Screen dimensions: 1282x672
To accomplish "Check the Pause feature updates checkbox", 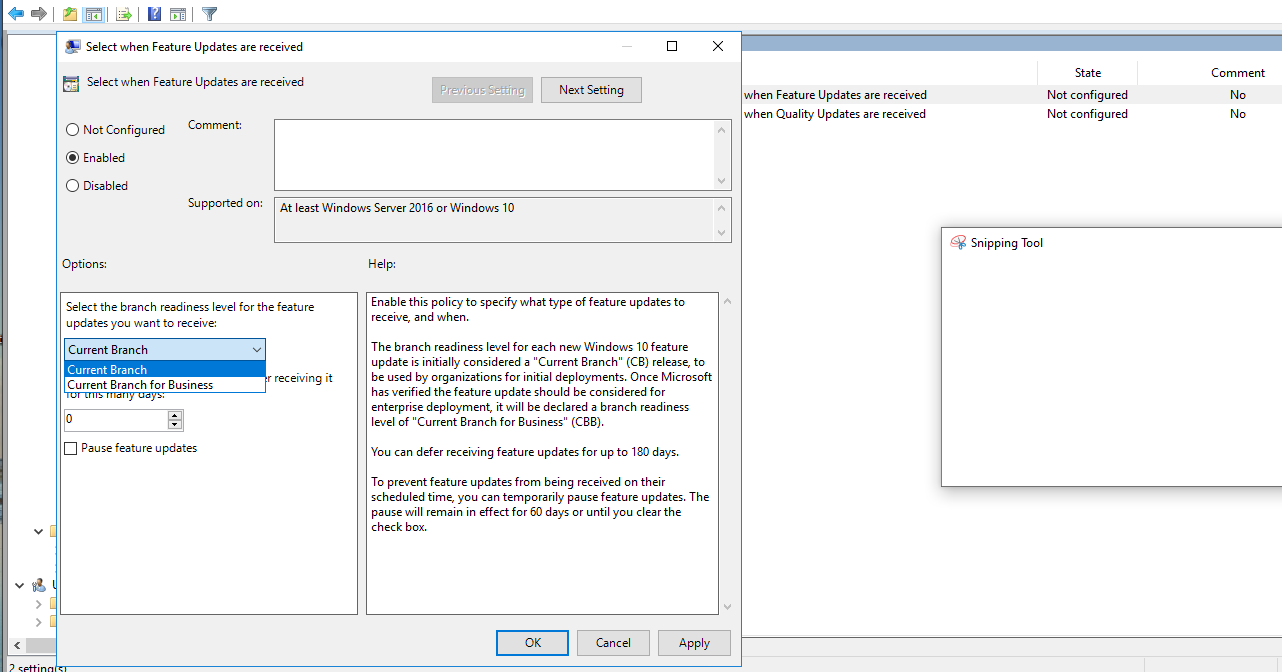I will pos(70,447).
